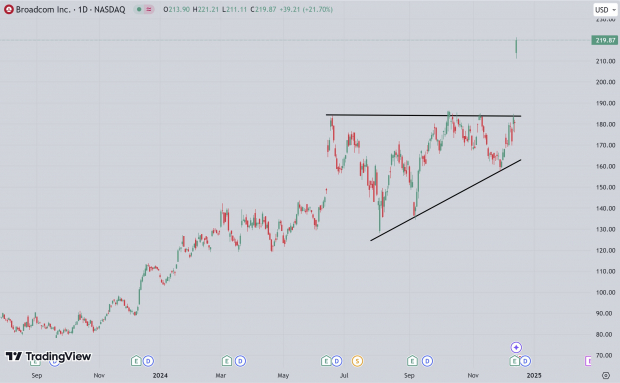Open the dividend marker before Jul
The width and height of the screenshot is (620, 383).
(337, 361)
